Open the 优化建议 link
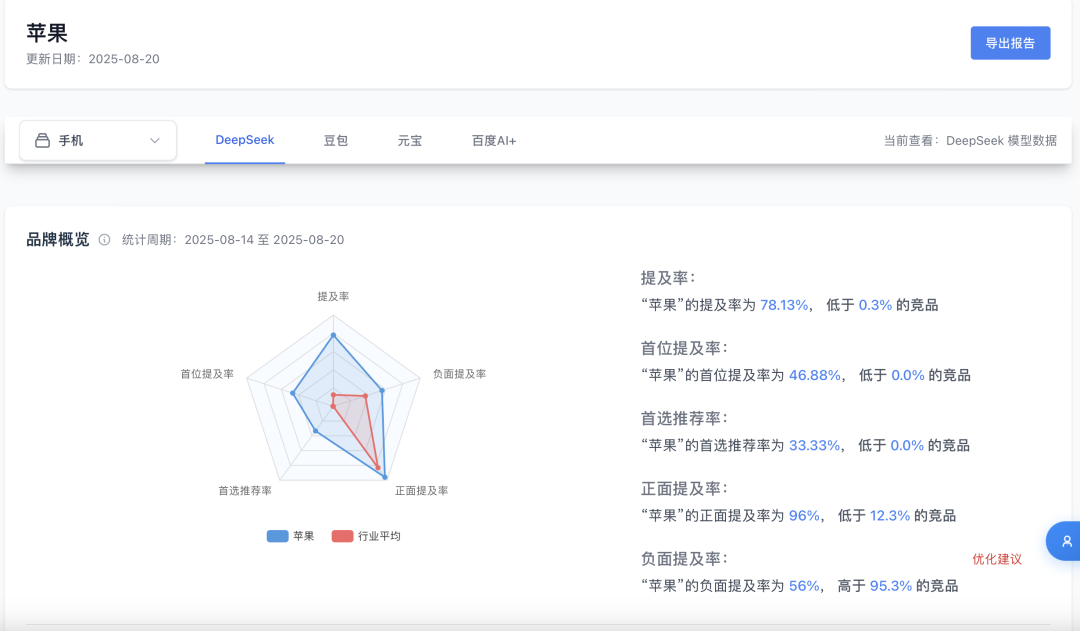The width and height of the screenshot is (1080, 631). coord(997,559)
